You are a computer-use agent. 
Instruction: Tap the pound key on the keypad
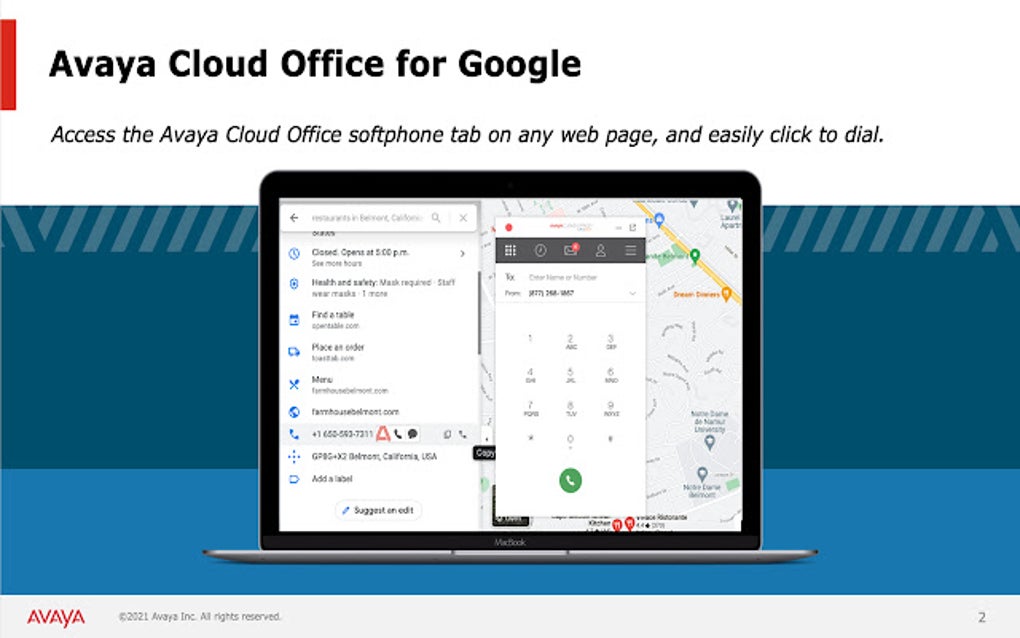click(610, 438)
